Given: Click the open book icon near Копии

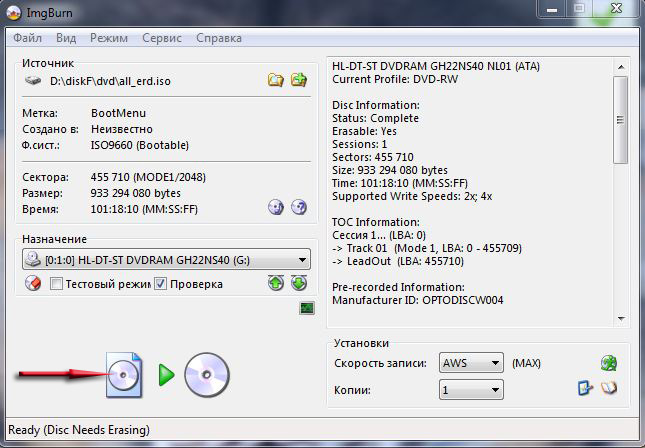Looking at the screenshot, I should point(609,388).
